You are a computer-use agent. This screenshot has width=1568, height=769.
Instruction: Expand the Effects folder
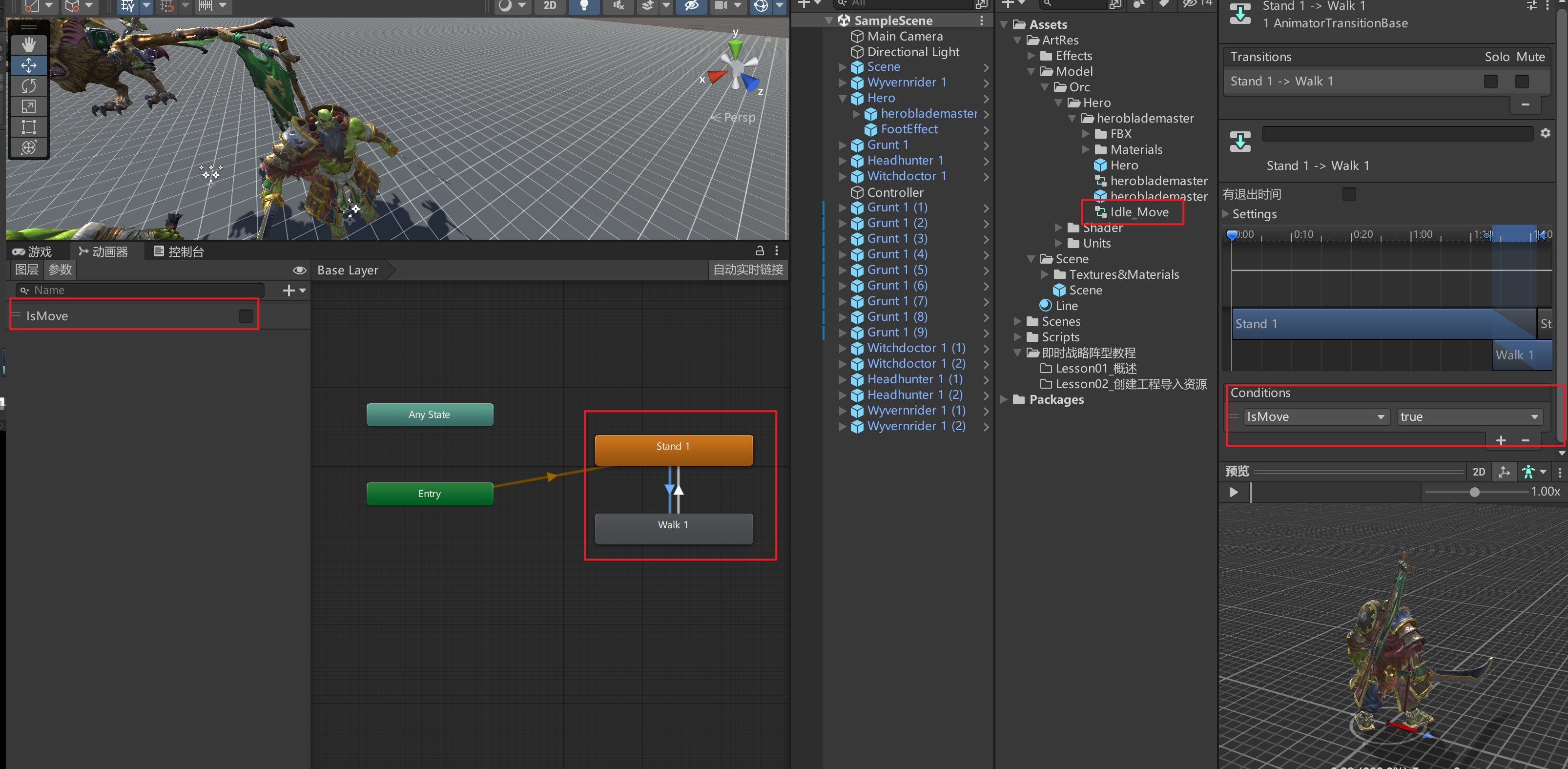pos(1031,56)
